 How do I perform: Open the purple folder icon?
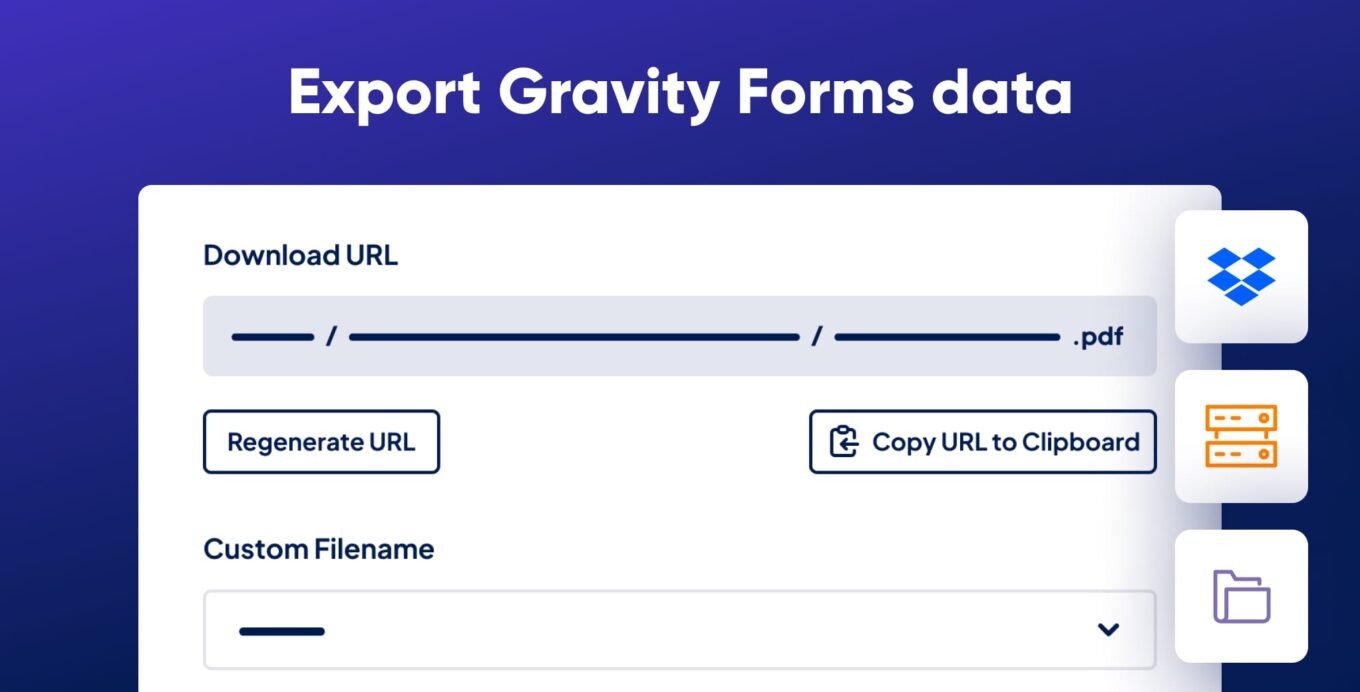(1241, 596)
